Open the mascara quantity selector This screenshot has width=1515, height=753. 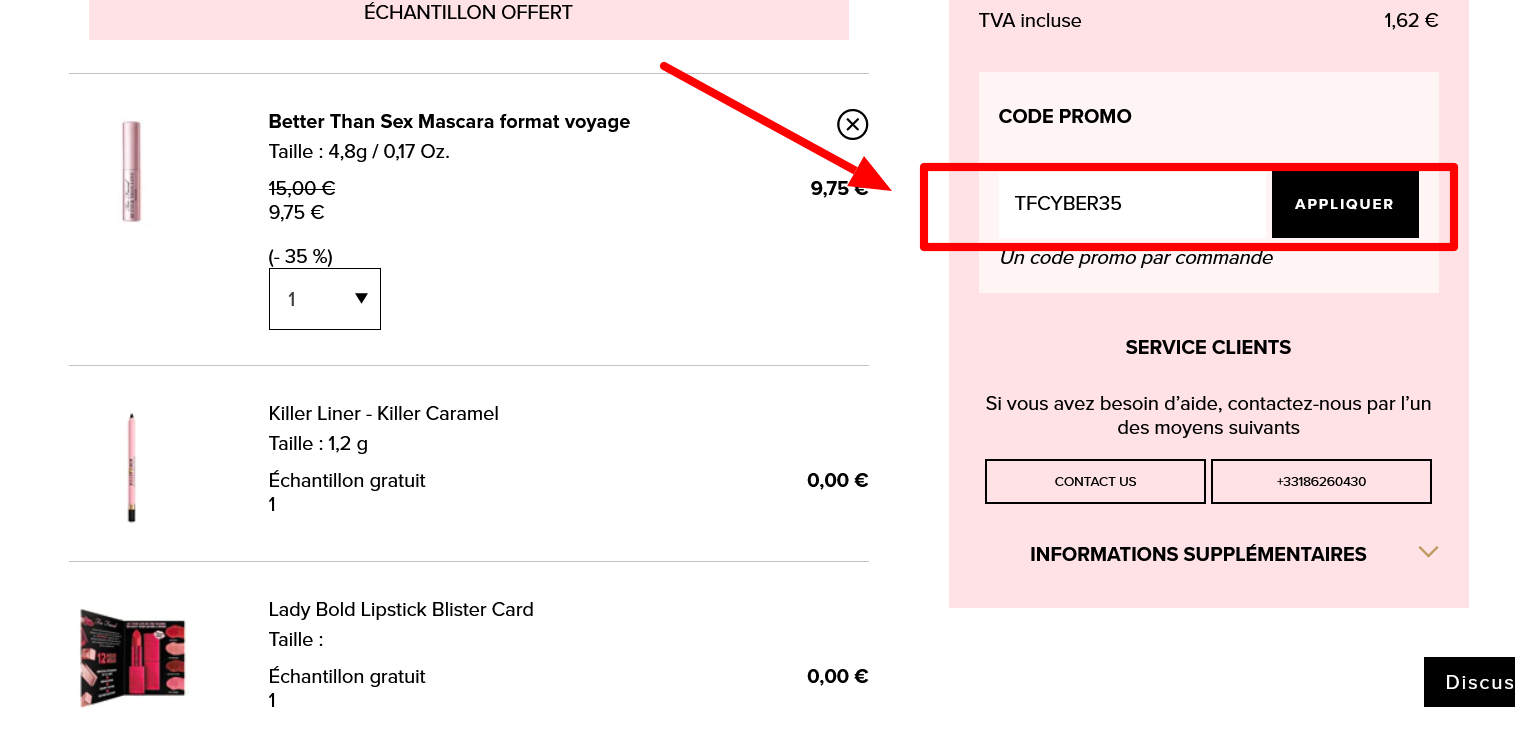pos(324,298)
